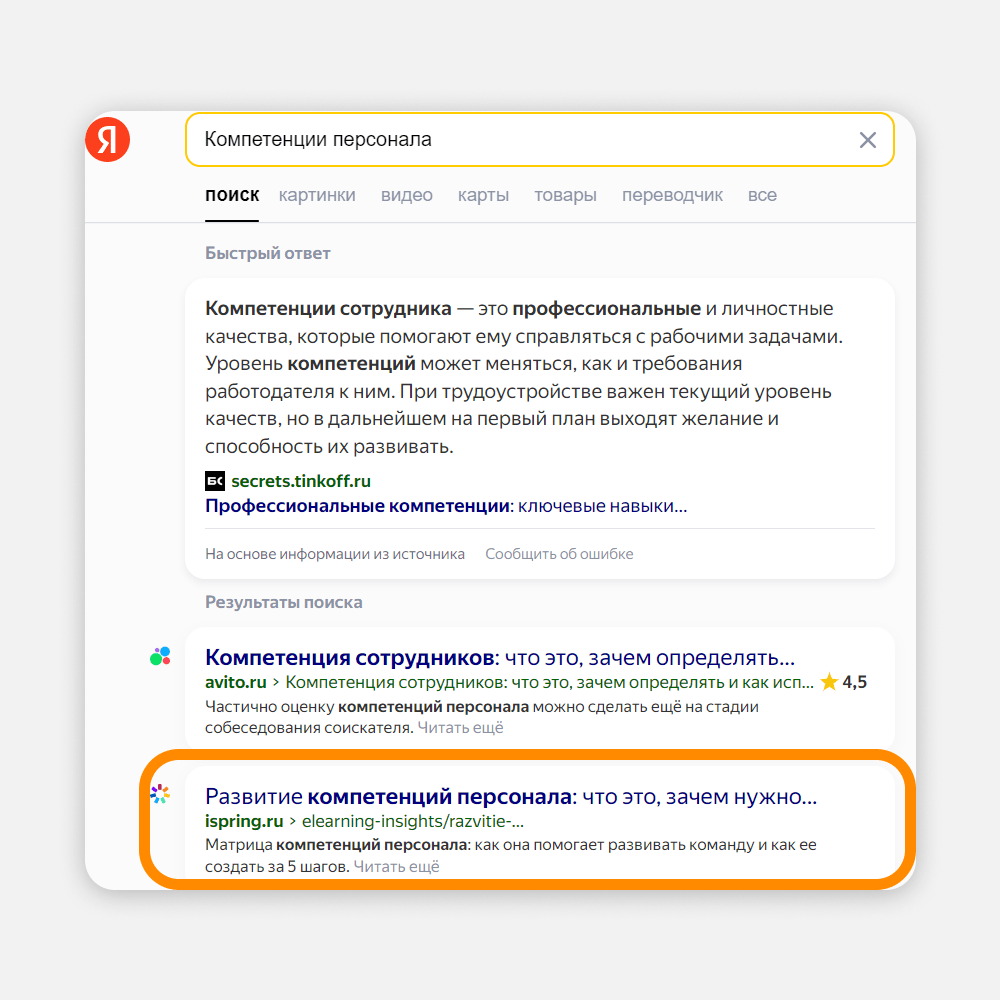1000x1000 pixels.
Task: Open the видео tab
Action: [407, 195]
